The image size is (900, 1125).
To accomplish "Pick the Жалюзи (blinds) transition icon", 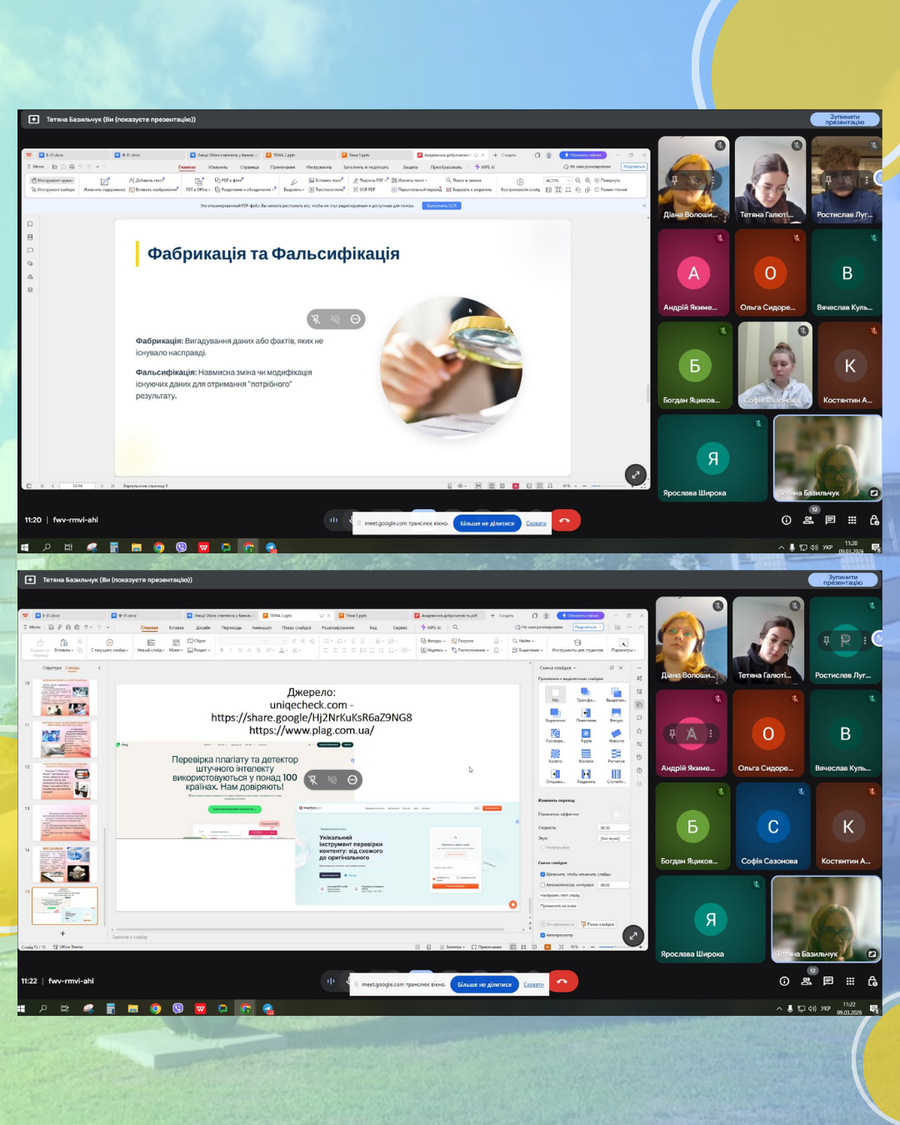I will coord(586,753).
